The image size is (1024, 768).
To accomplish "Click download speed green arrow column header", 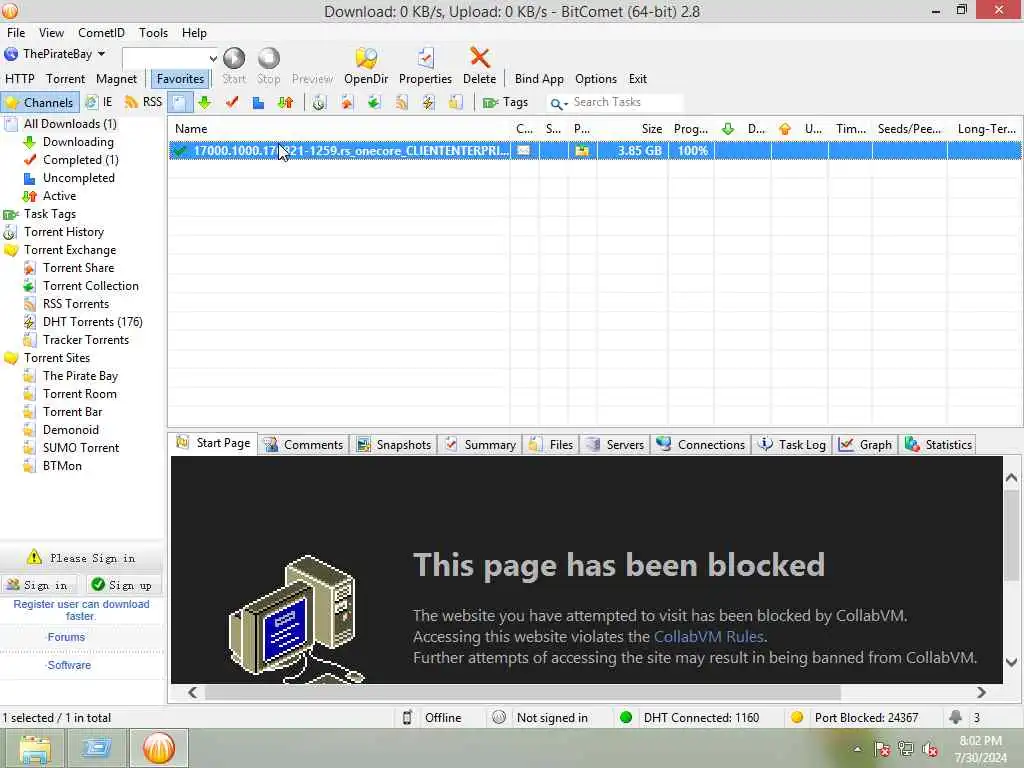I will 728,129.
